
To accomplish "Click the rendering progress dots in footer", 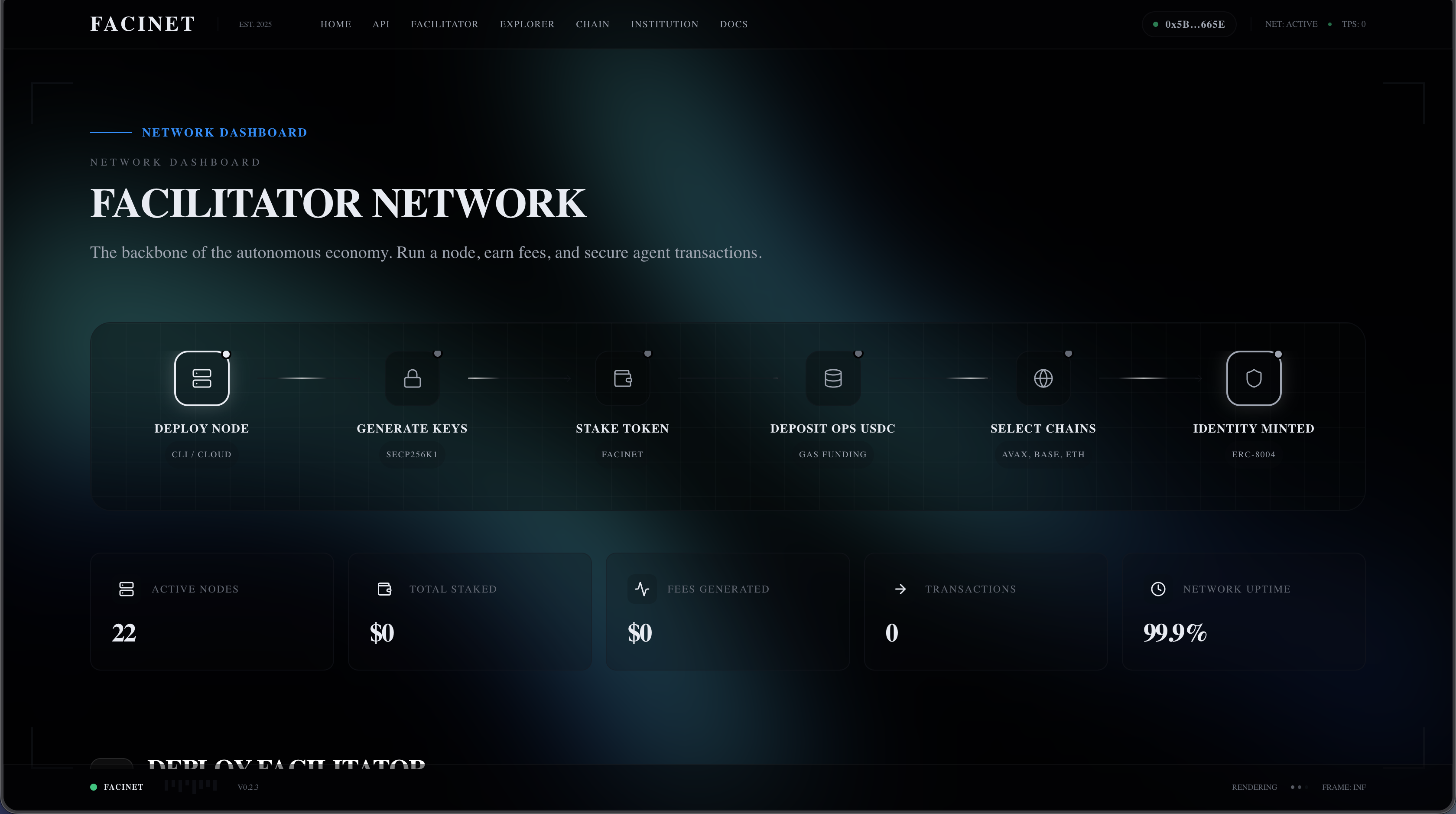I will 1298,787.
